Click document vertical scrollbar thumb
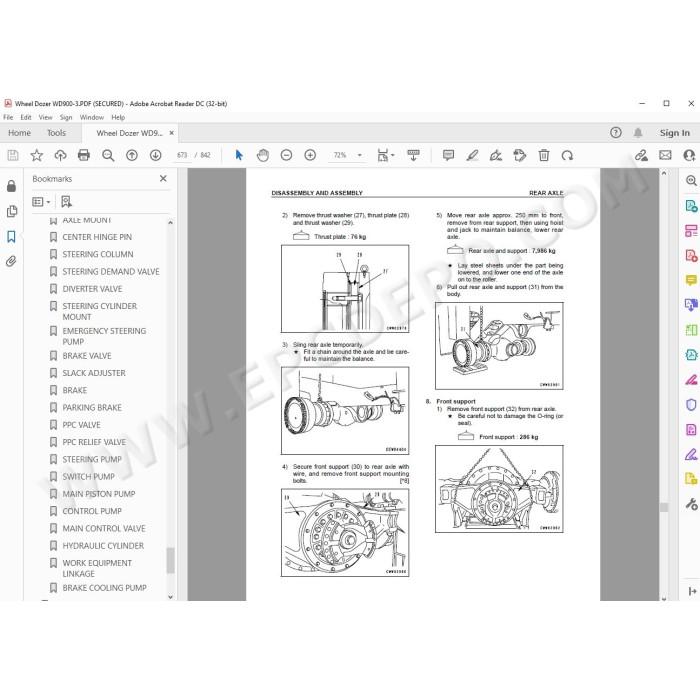Screen dimensions: 700x700 pyautogui.click(x=664, y=507)
